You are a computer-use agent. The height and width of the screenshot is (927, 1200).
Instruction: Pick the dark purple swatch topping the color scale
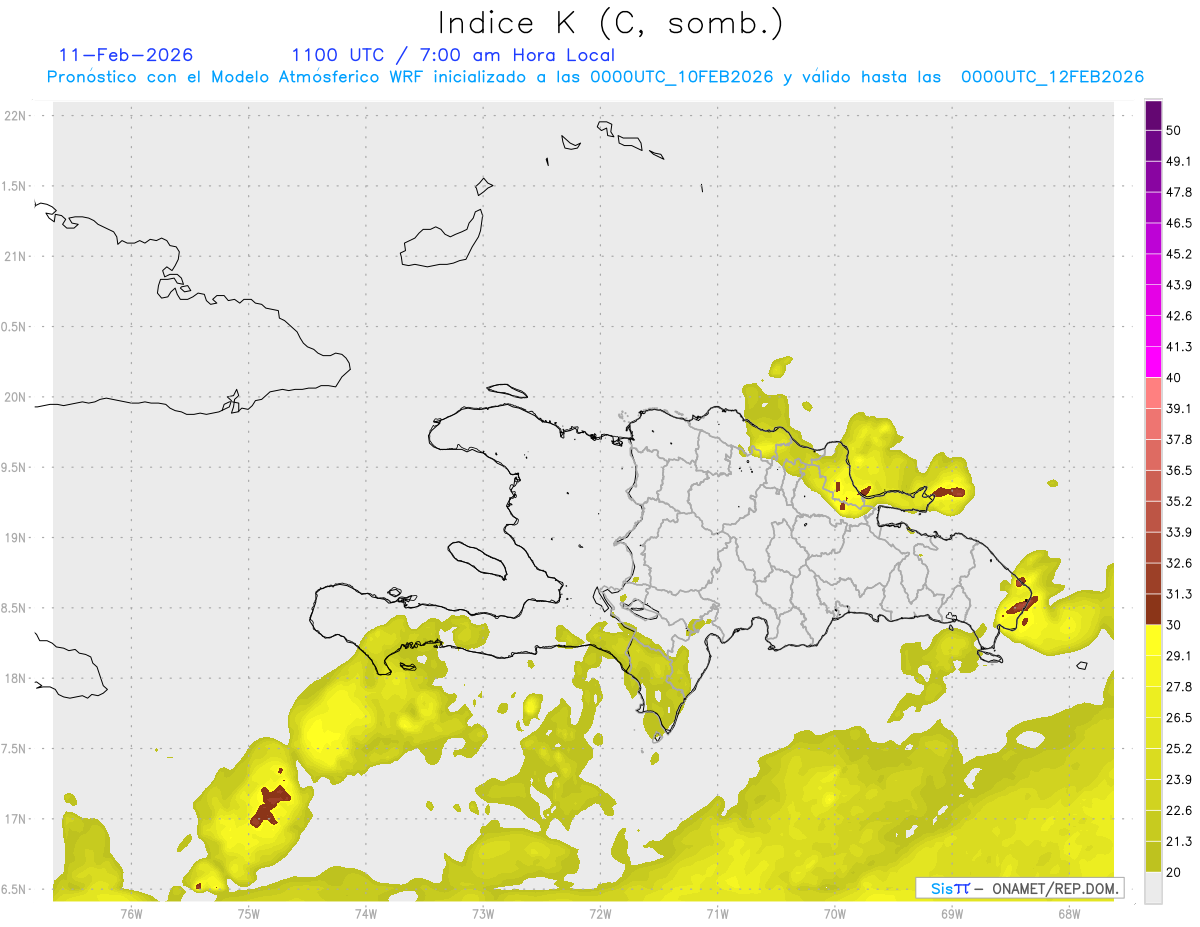click(x=1153, y=115)
